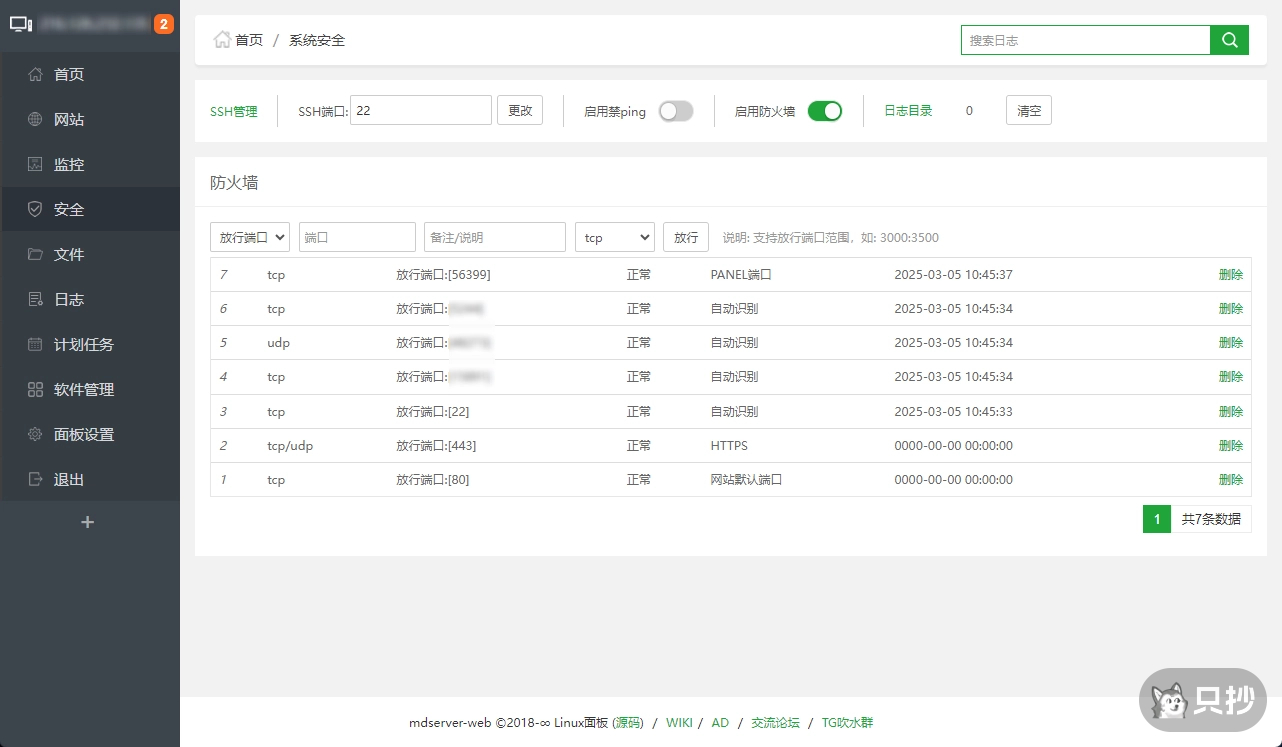The height and width of the screenshot is (747, 1282).
Task: Click the 计划任务 calendar icon in sidebar
Action: click(35, 345)
